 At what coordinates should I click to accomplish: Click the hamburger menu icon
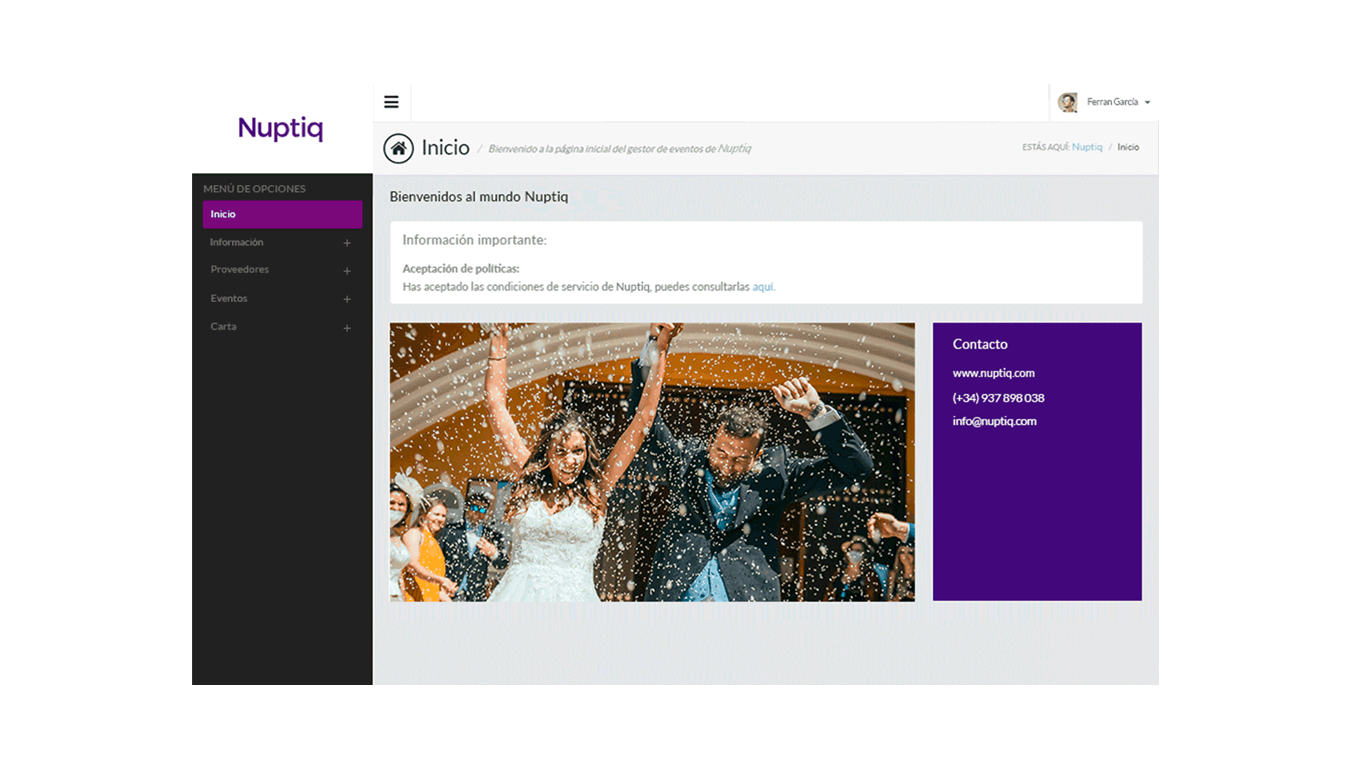tap(391, 101)
